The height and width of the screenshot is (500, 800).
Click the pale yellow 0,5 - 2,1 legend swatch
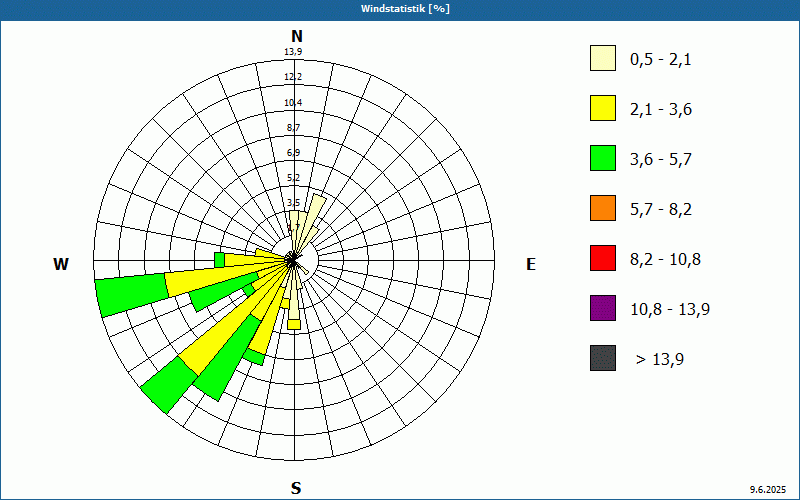tap(603, 58)
